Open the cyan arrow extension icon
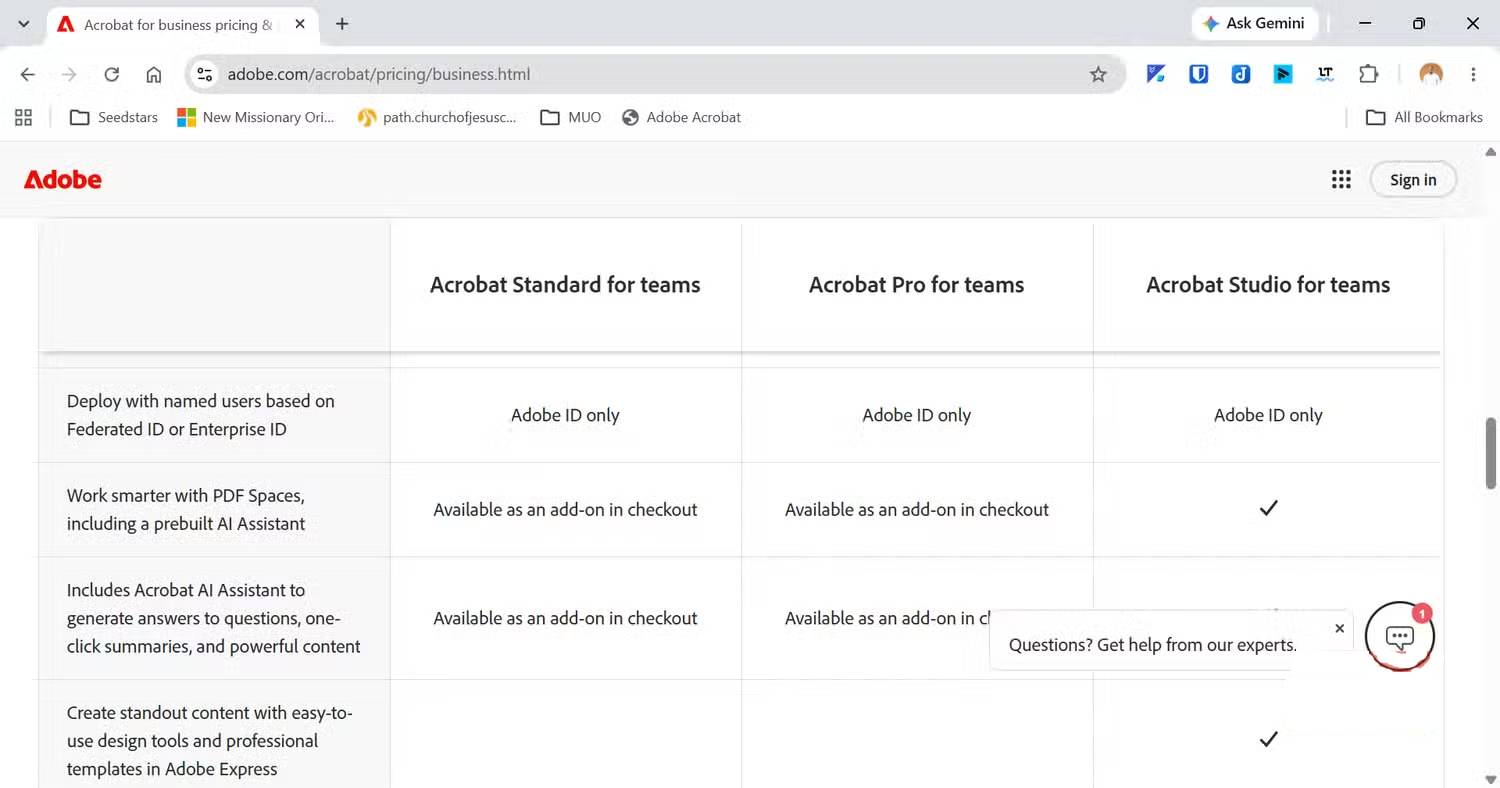The image size is (1500, 788). (1283, 74)
